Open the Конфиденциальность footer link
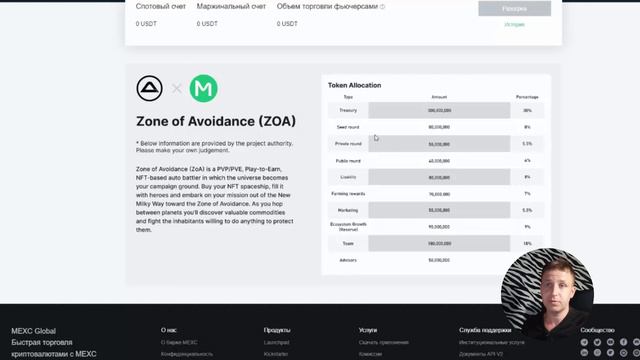This screenshot has width=640, height=360. pos(187,354)
